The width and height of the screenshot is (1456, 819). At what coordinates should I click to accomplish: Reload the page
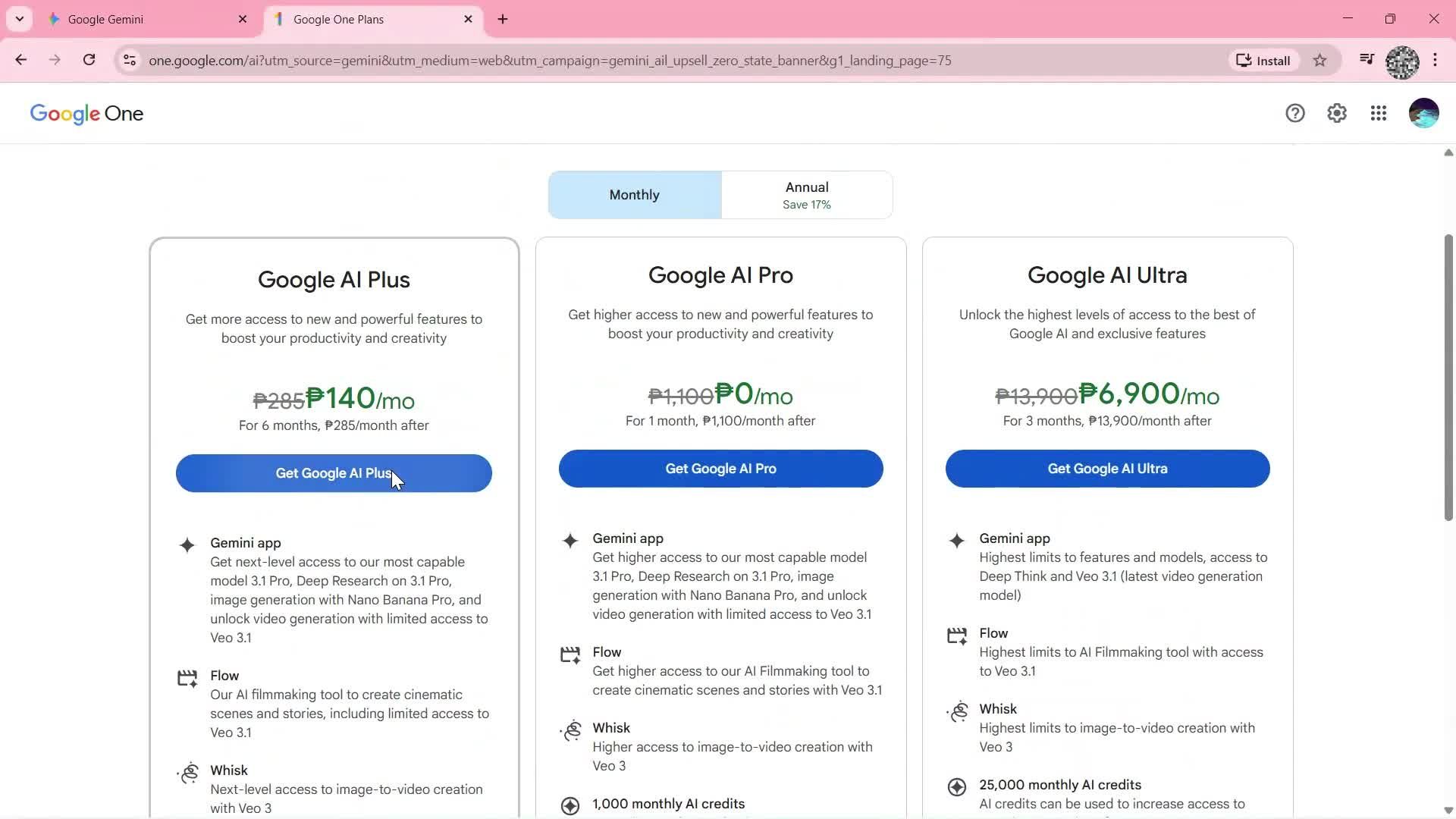tap(89, 60)
